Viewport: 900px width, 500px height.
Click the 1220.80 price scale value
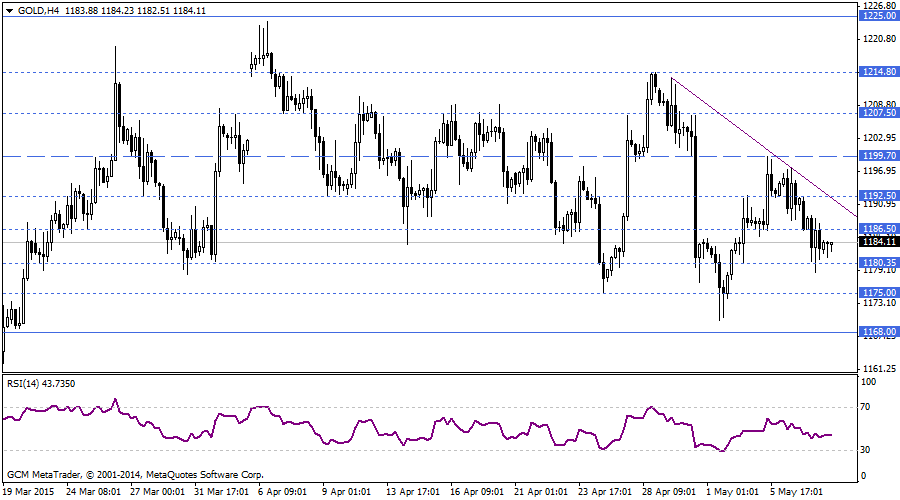click(879, 39)
